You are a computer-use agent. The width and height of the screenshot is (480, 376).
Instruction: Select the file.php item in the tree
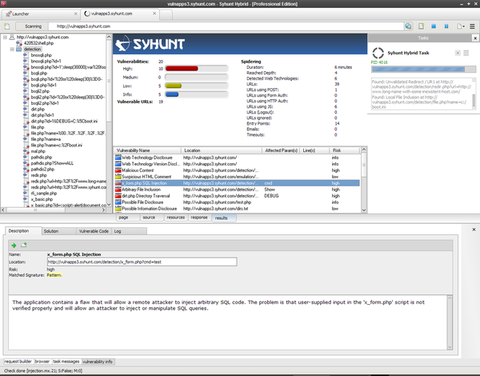pos(37,127)
